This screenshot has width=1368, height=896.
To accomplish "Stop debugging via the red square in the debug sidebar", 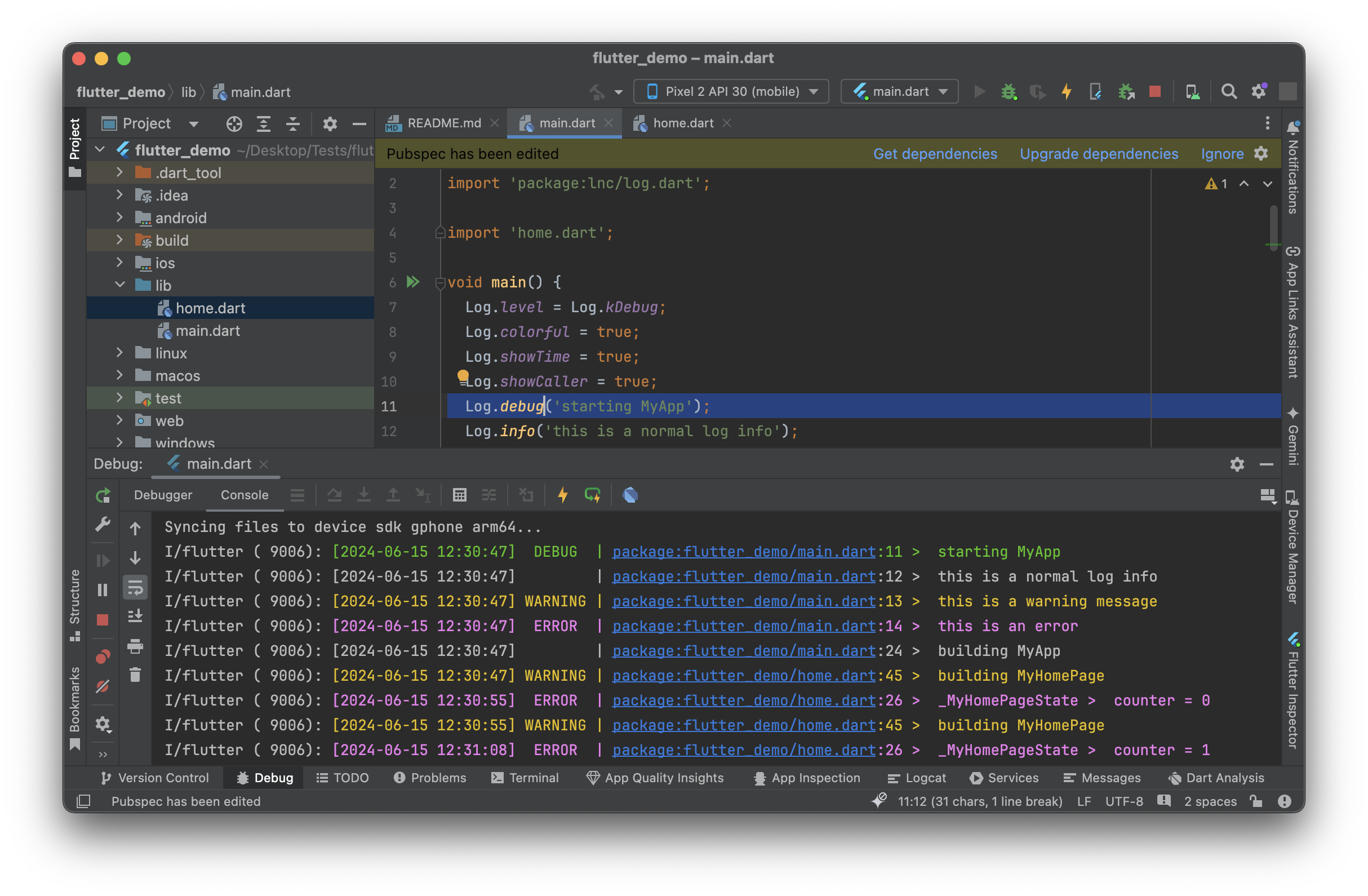I will [103, 619].
